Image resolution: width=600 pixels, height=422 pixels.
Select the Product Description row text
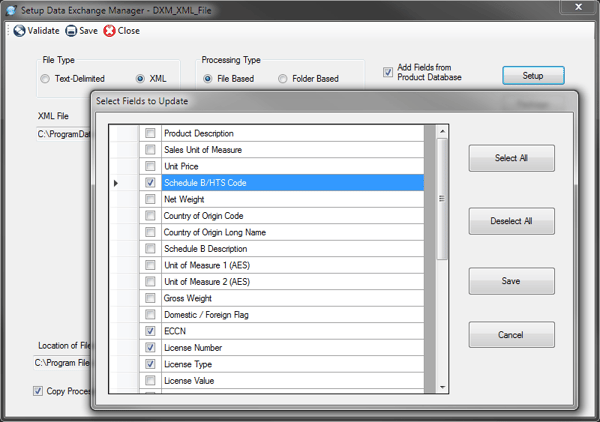[199, 134]
